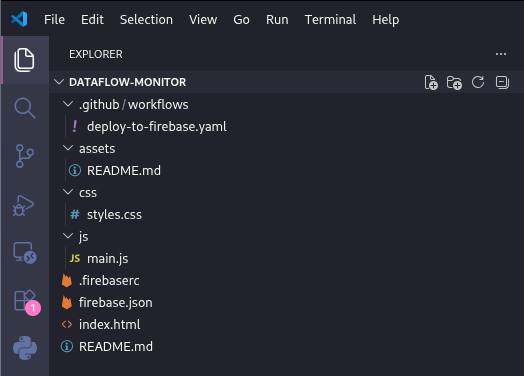
Task: Click the DATAFLOW-MONITOR section title
Action: click(x=127, y=82)
